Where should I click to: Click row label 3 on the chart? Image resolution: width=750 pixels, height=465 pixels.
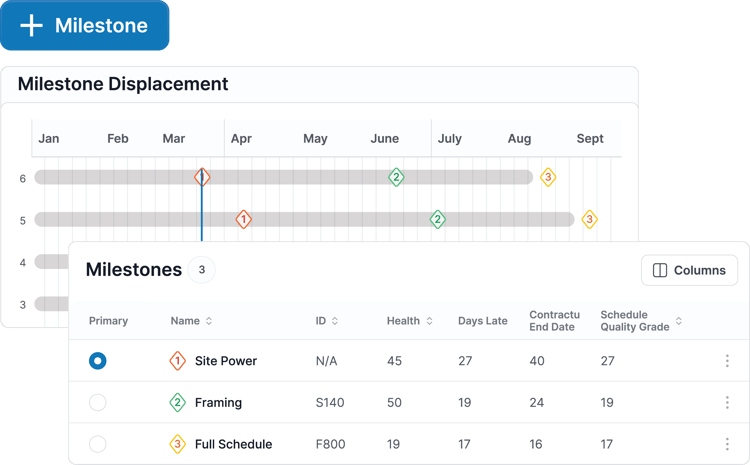pyautogui.click(x=22, y=305)
